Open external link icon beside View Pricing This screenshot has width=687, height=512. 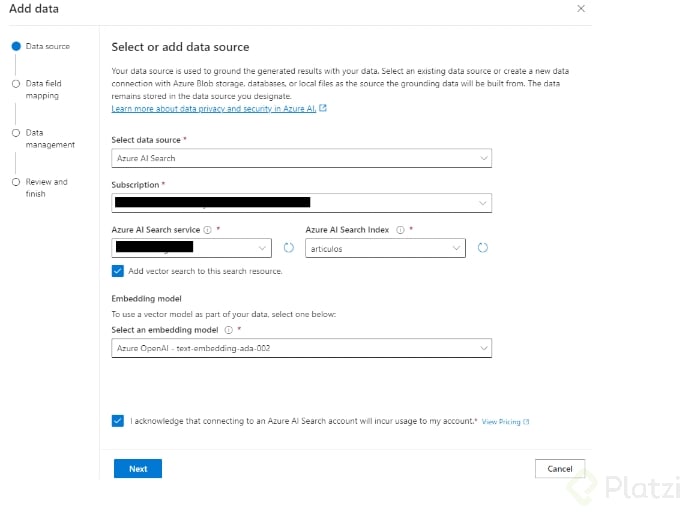coord(526,422)
